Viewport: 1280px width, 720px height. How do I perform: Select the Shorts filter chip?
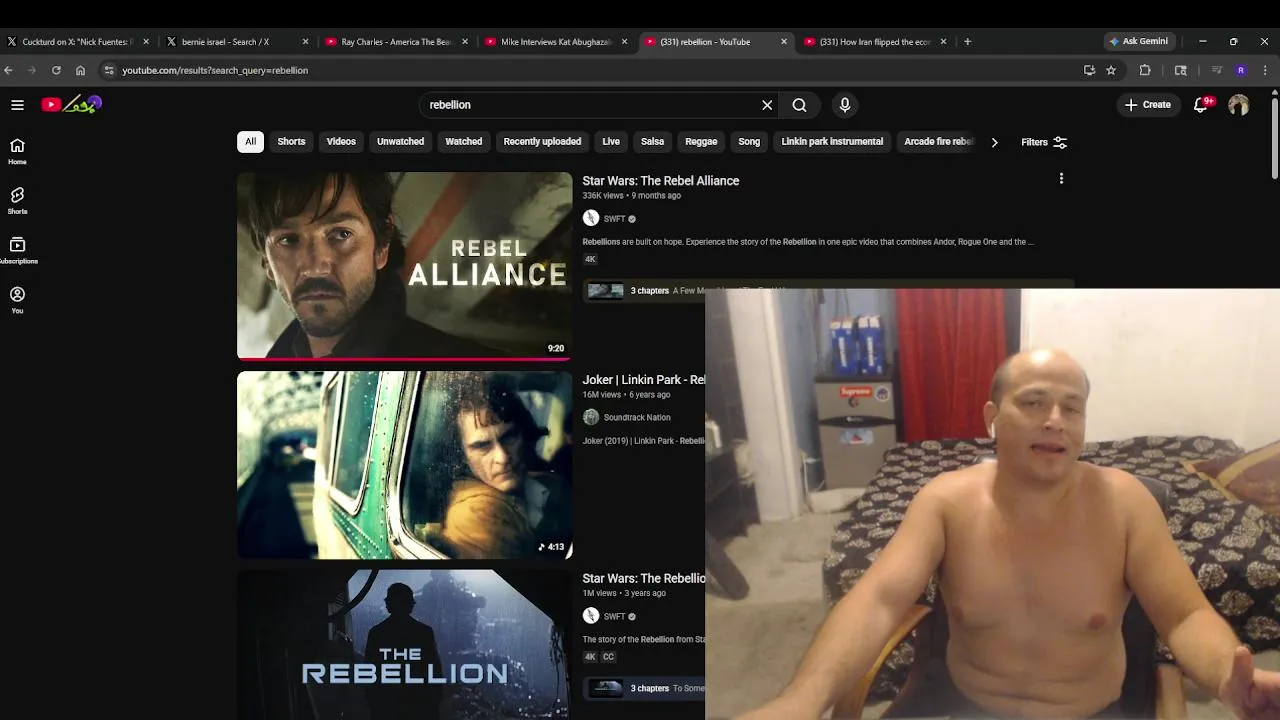291,142
